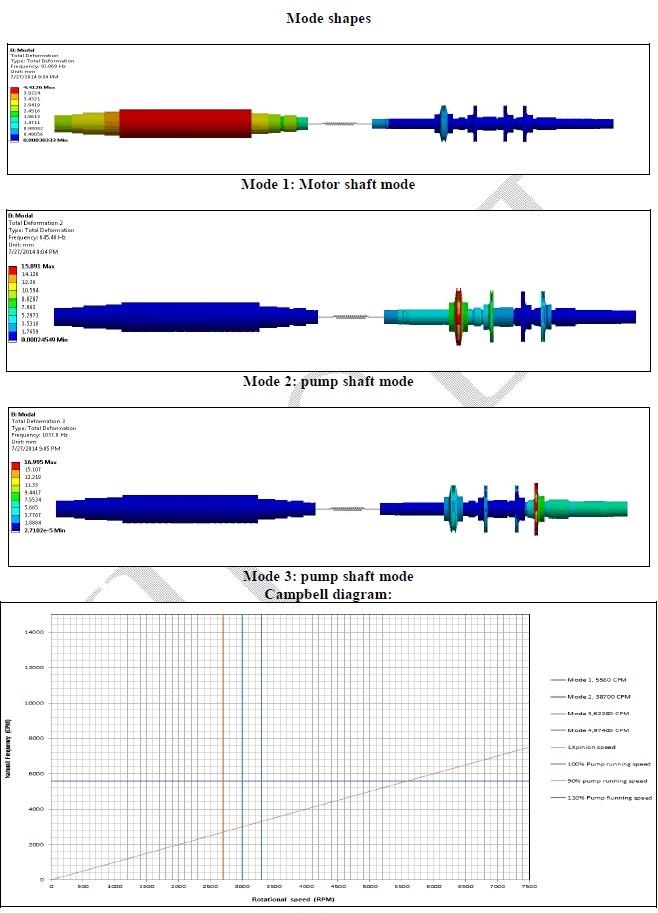Click the 'Mode shapes' heading
This screenshot has width=658, height=913.
tap(328, 19)
